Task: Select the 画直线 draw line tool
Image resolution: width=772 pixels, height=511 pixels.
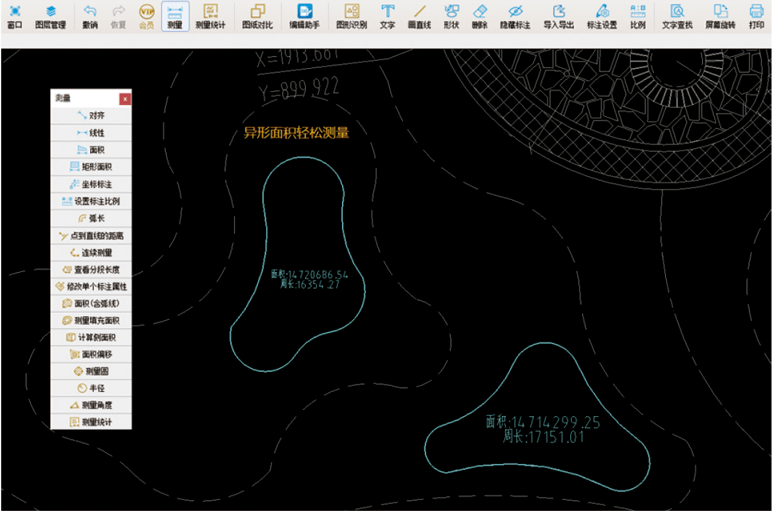Action: [420, 16]
